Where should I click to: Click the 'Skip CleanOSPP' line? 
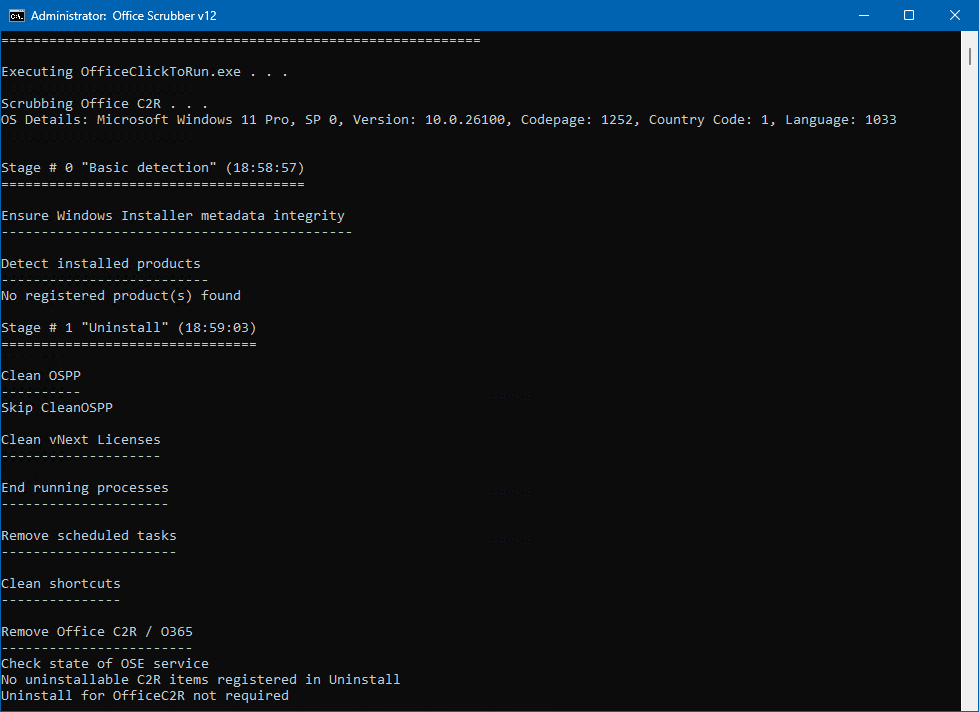[x=57, y=408]
